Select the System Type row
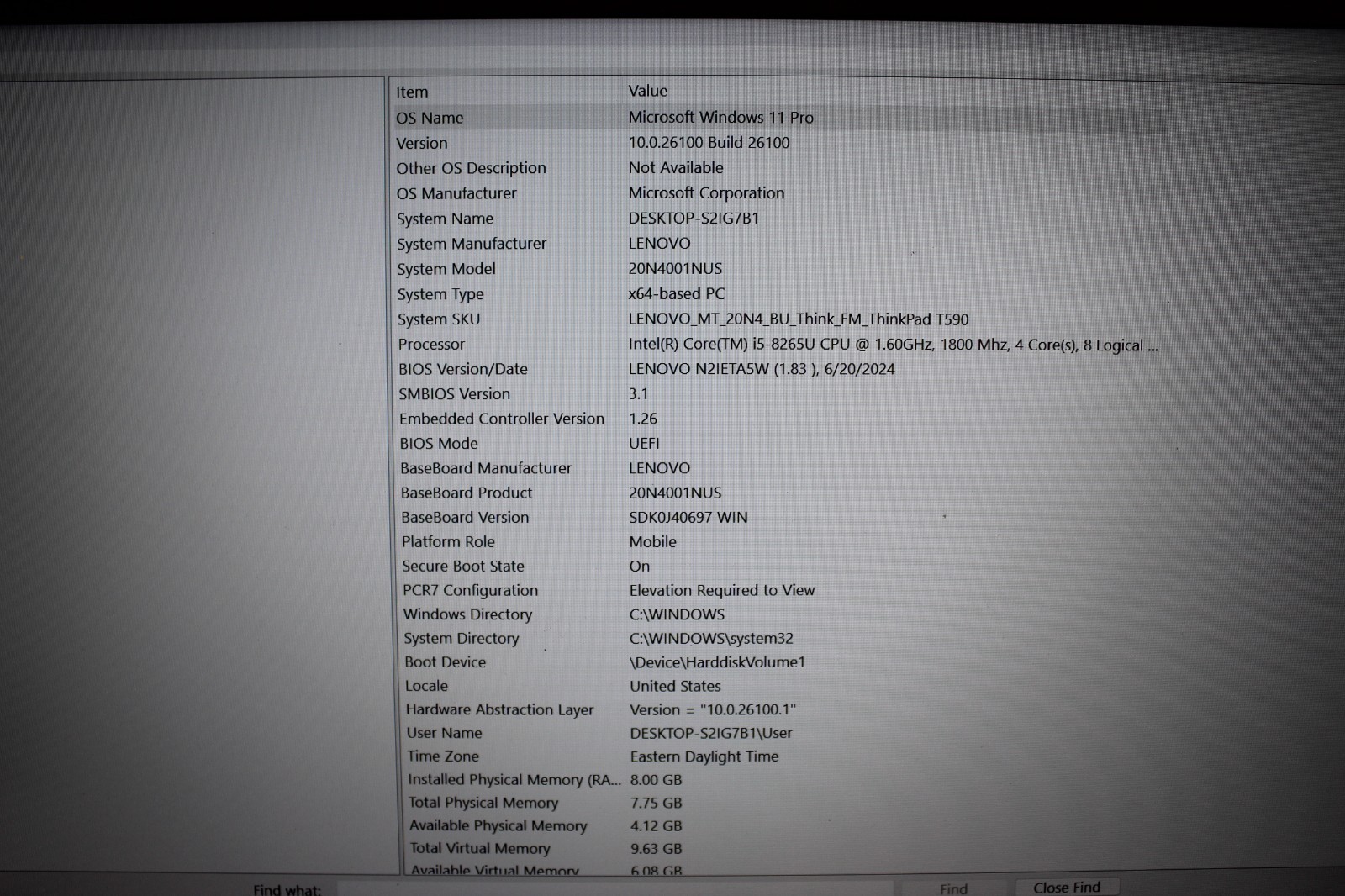The height and width of the screenshot is (896, 1345). [x=782, y=294]
